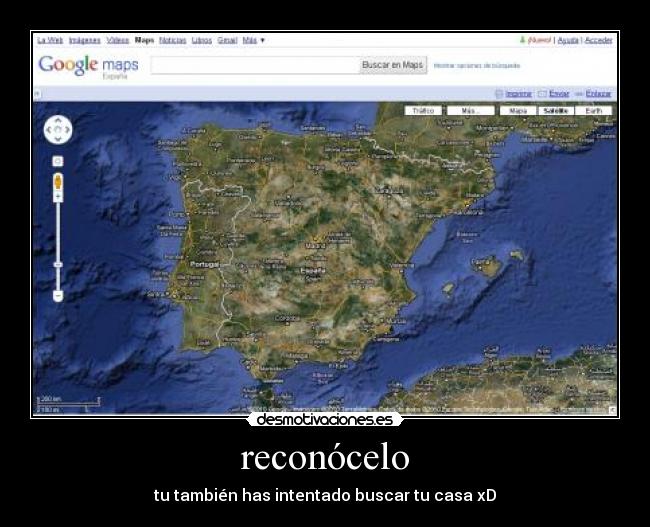Click the printer icon next to Imprimir
The image size is (650, 527).
click(499, 94)
